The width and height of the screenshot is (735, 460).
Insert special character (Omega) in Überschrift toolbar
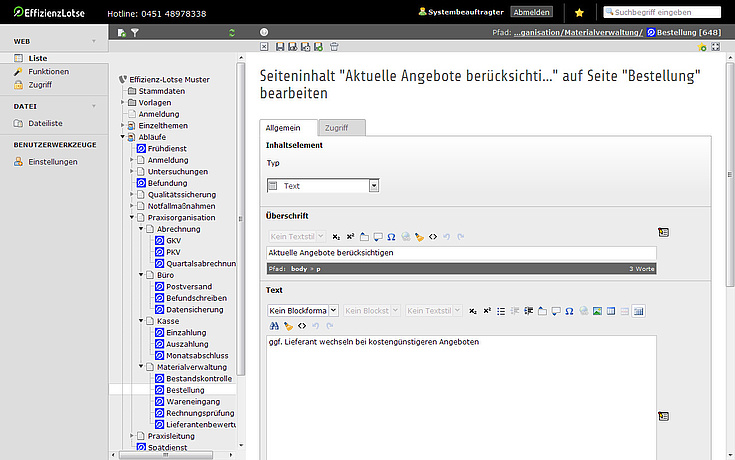[391, 237]
